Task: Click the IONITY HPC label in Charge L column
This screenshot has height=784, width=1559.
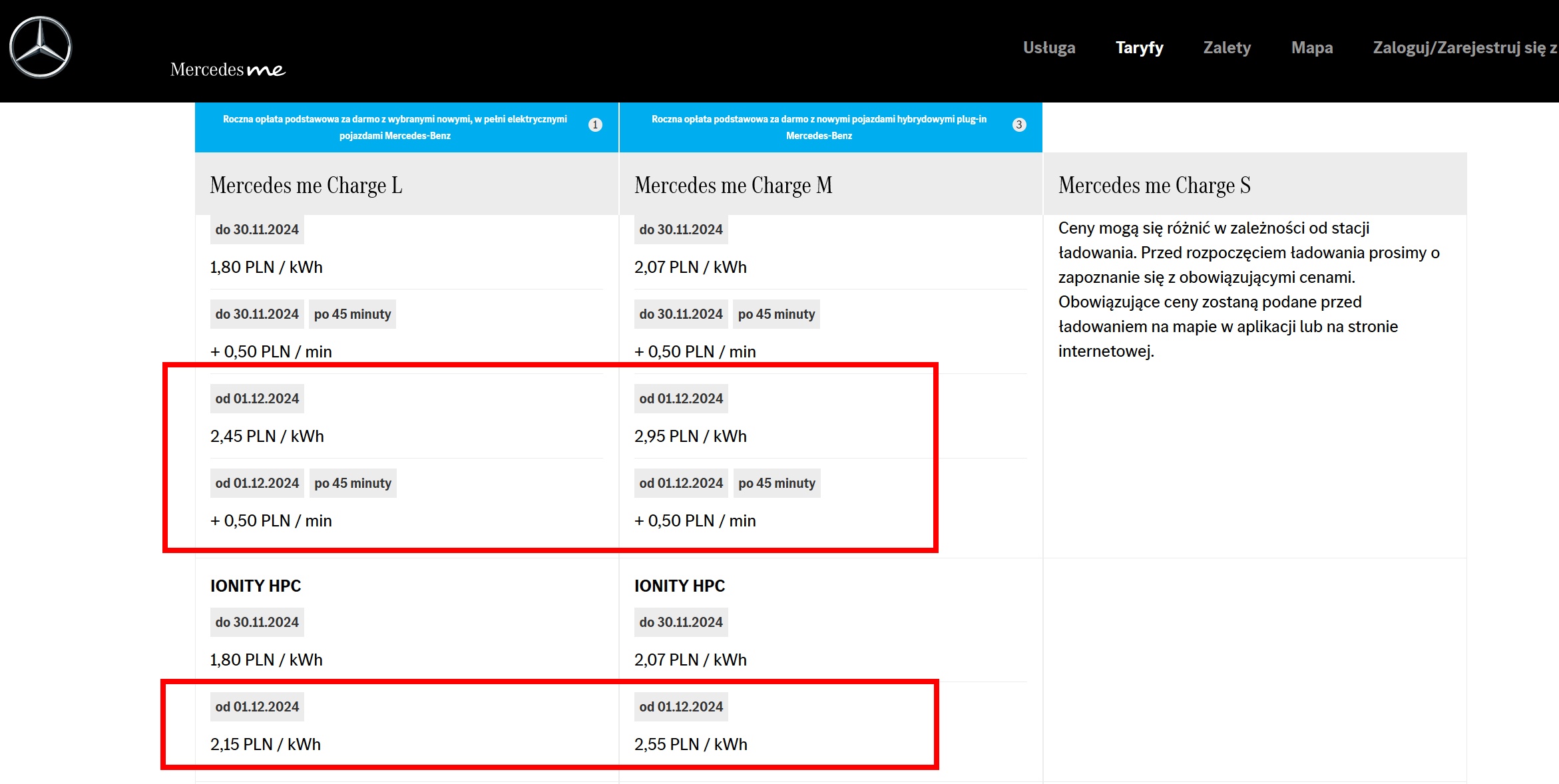Action: click(x=256, y=586)
